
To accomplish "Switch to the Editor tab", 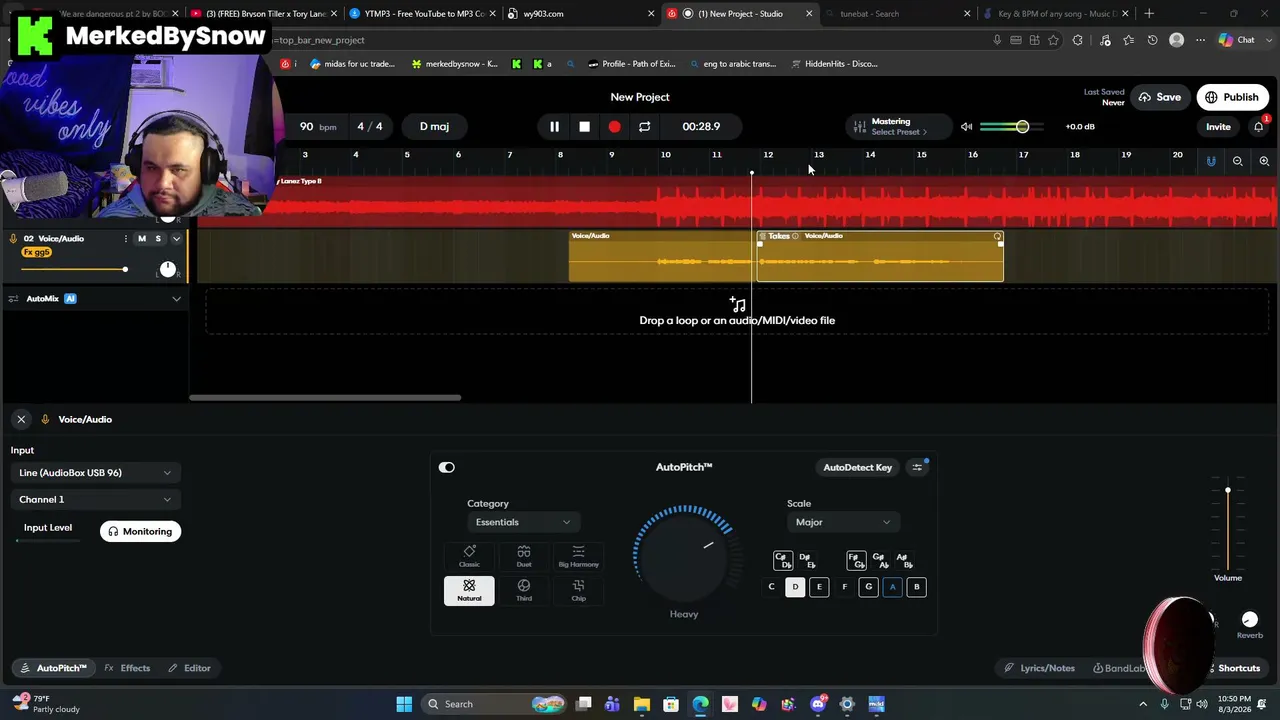I will tap(190, 668).
